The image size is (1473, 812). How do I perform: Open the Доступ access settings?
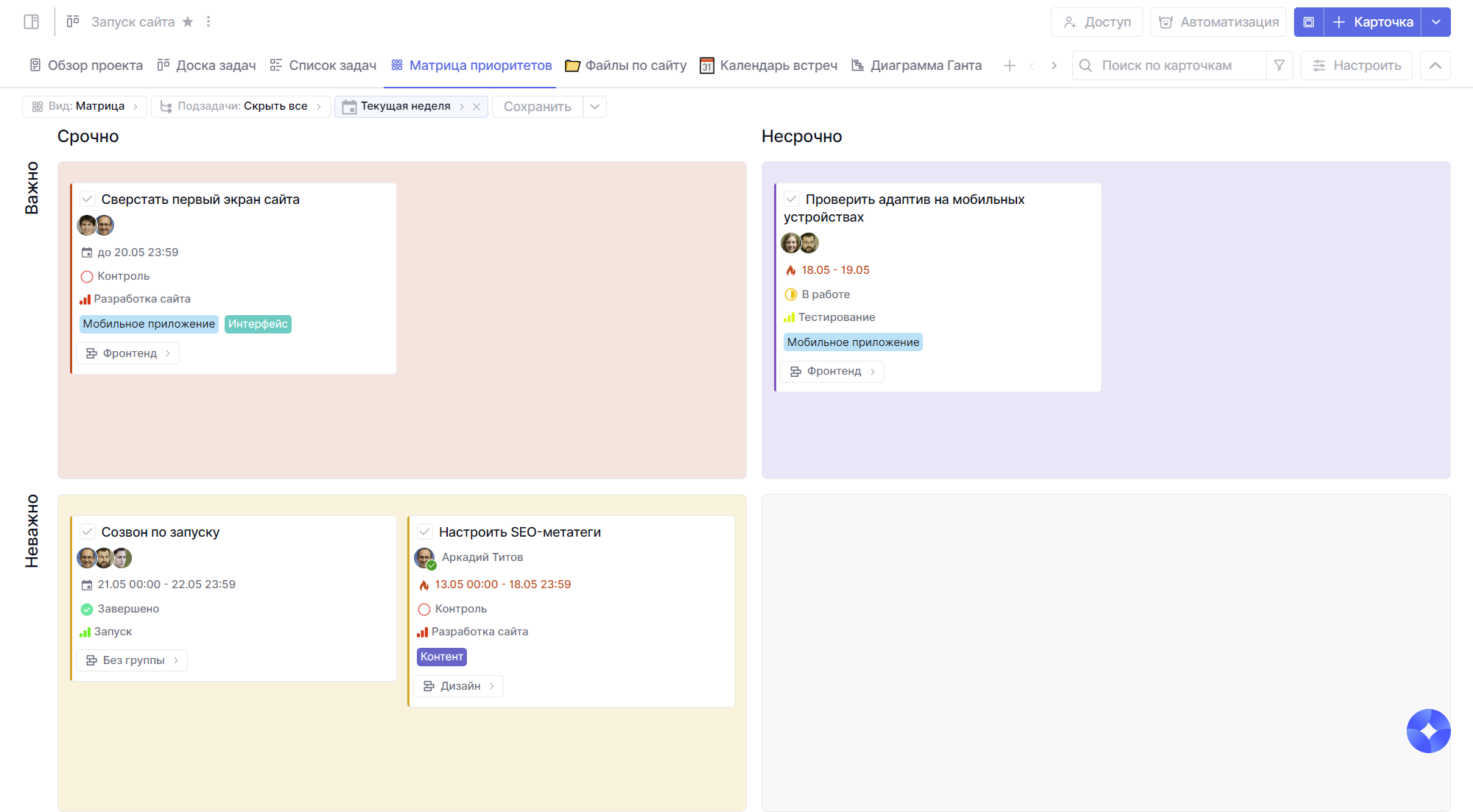coord(1097,22)
